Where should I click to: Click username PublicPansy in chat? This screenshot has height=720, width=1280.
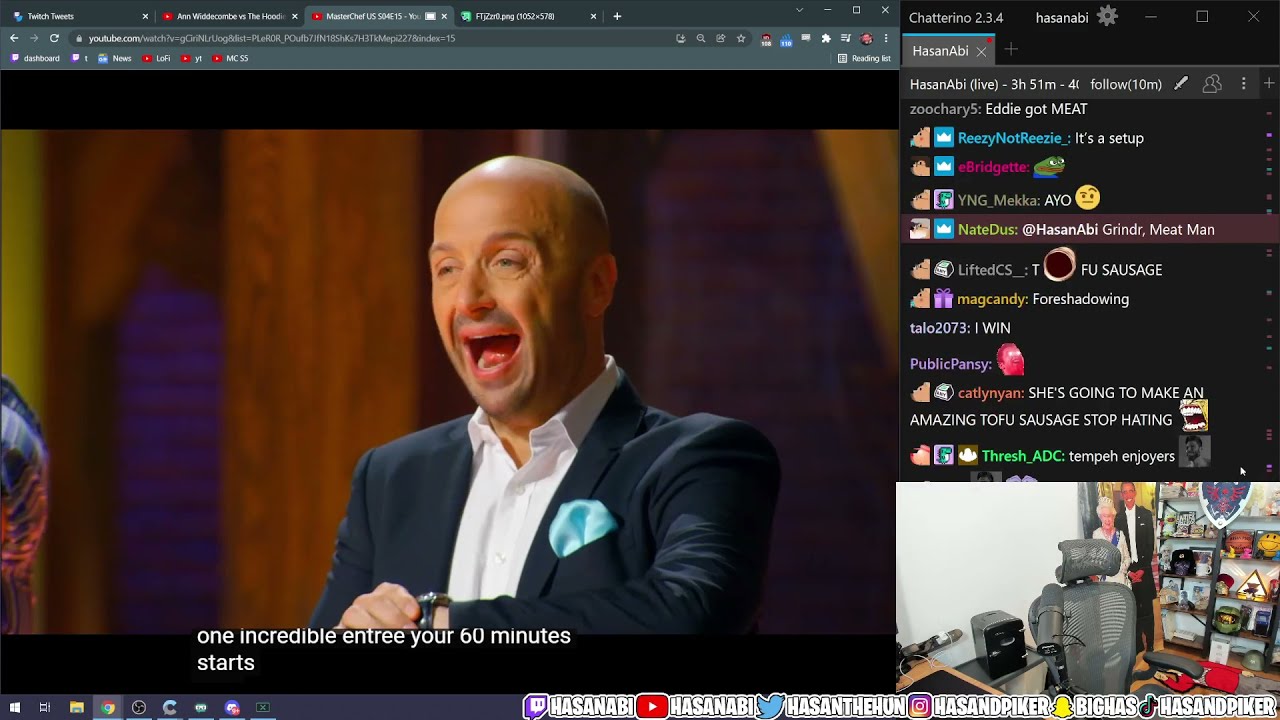click(951, 364)
